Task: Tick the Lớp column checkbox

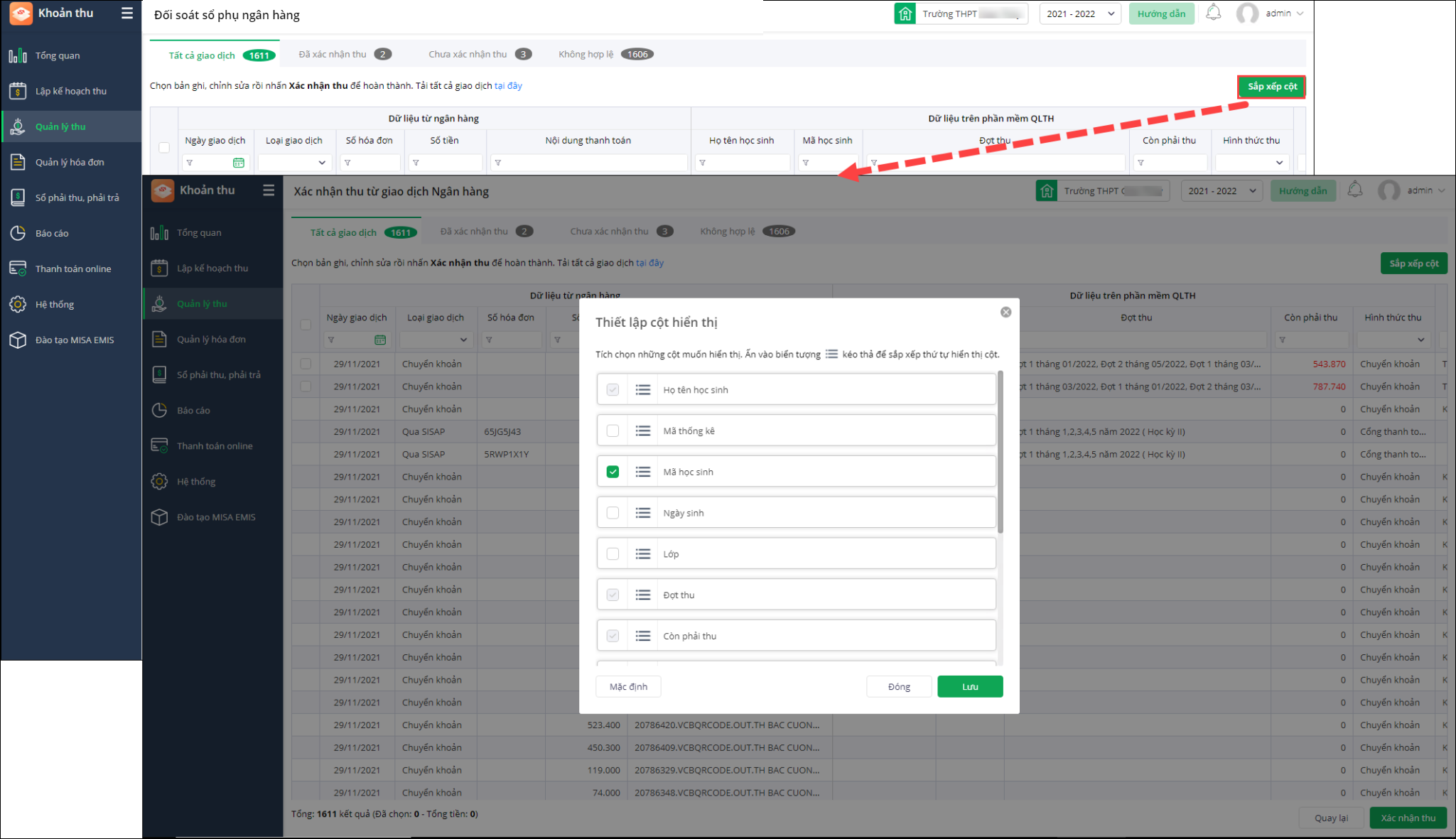Action: click(x=613, y=554)
